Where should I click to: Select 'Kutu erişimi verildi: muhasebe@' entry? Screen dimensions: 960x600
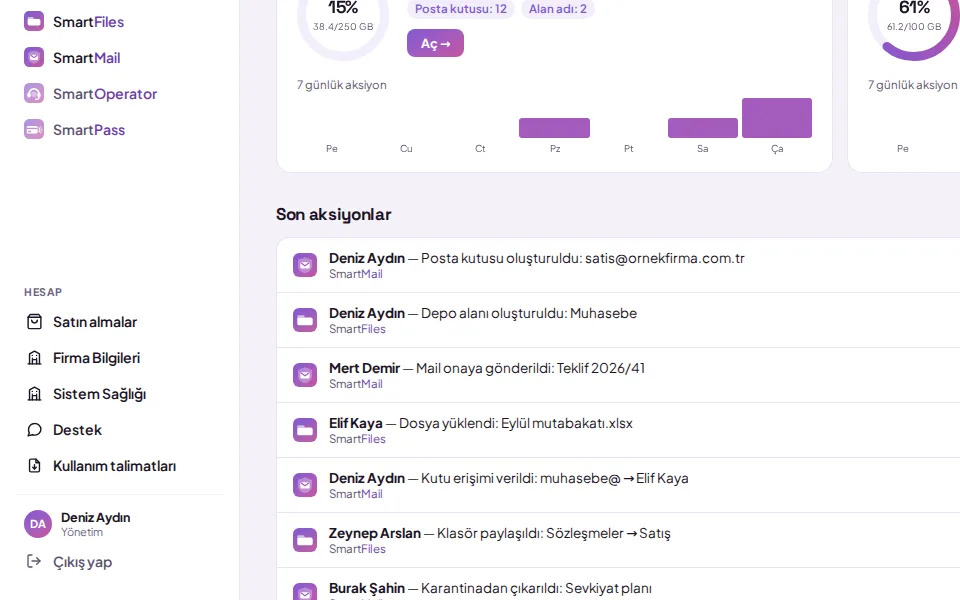(x=618, y=486)
